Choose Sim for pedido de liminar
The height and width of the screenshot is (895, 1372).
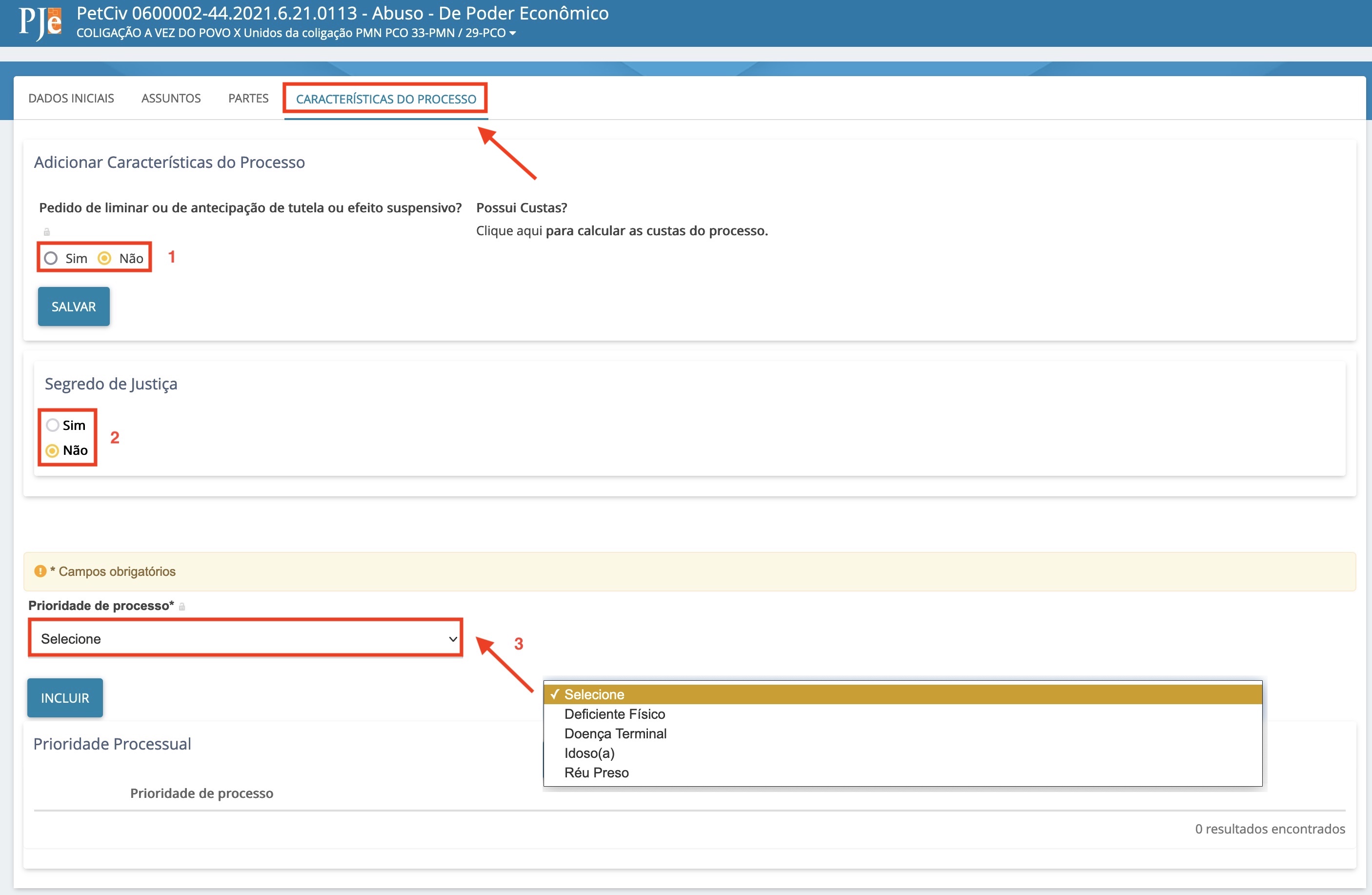point(51,258)
